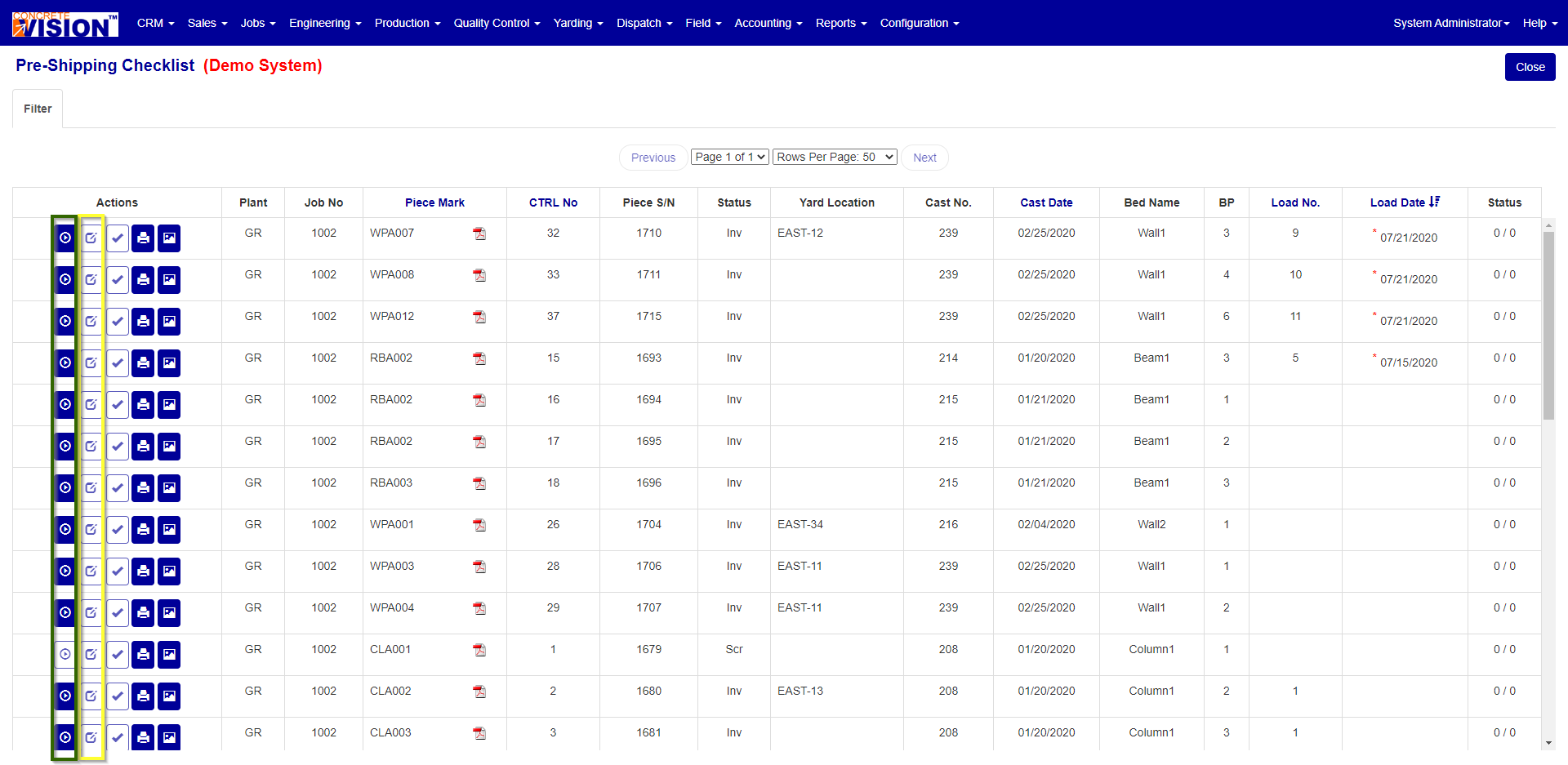
Task: Edit the RBA003 piece row
Action: pyautogui.click(x=91, y=488)
